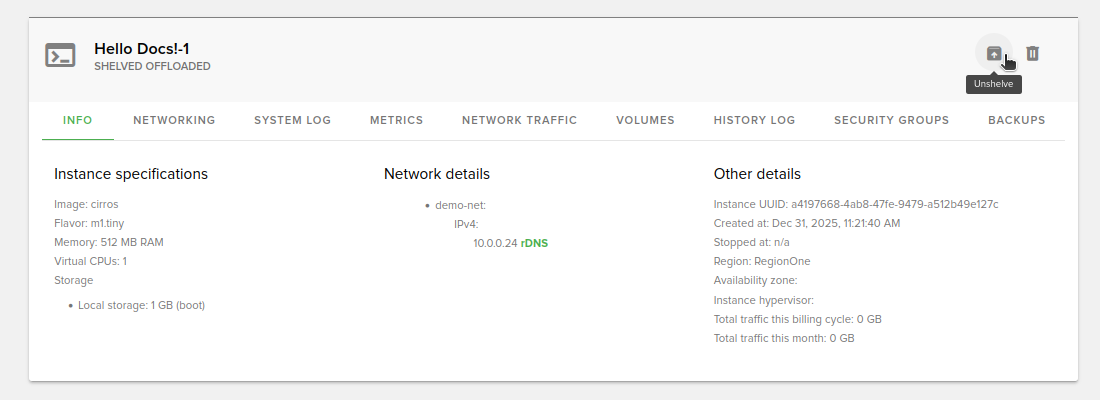The height and width of the screenshot is (400, 1100).
Task: Click the rDNS link
Action: click(535, 243)
